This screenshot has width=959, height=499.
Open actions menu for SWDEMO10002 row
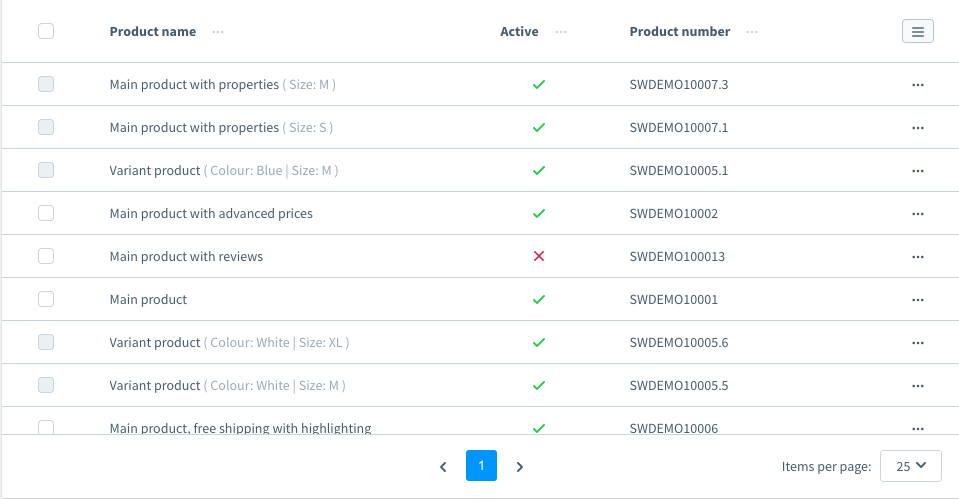tap(917, 214)
